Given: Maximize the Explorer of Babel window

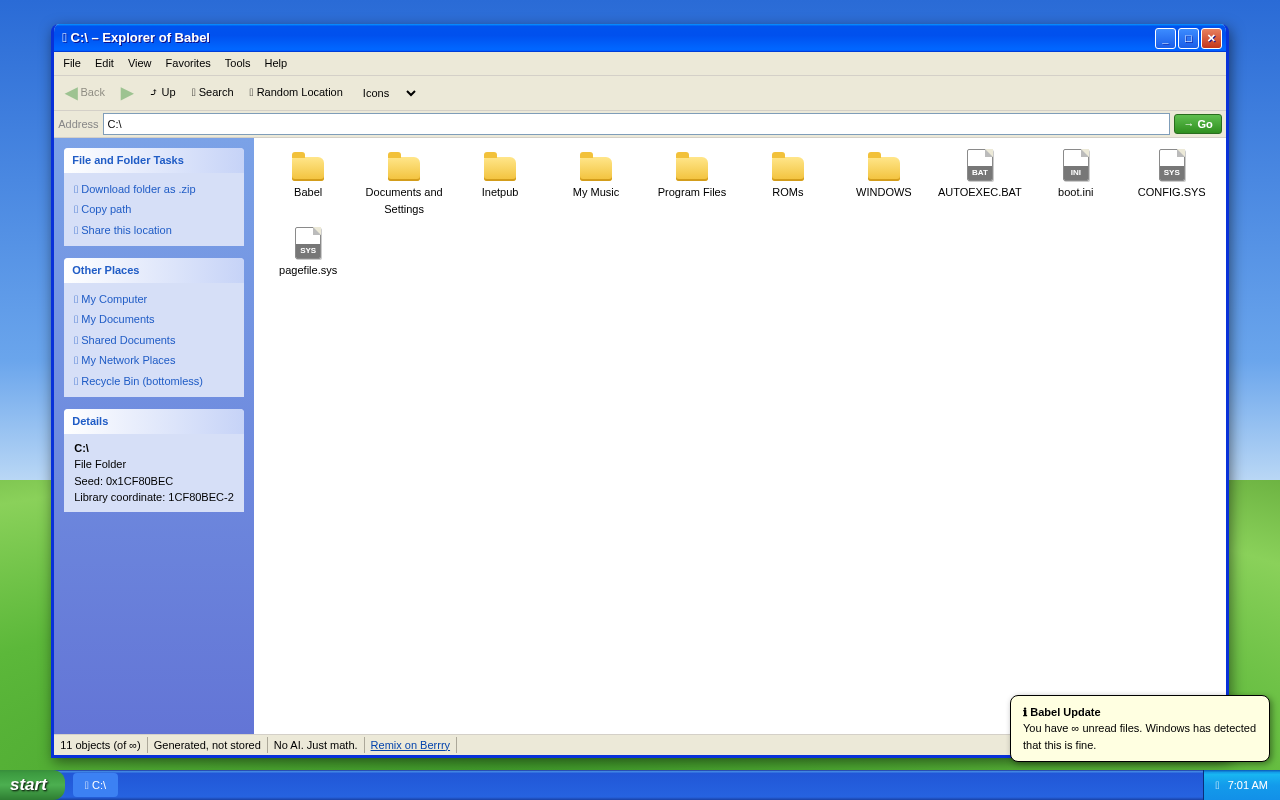Looking at the screenshot, I should pyautogui.click(x=1188, y=38).
